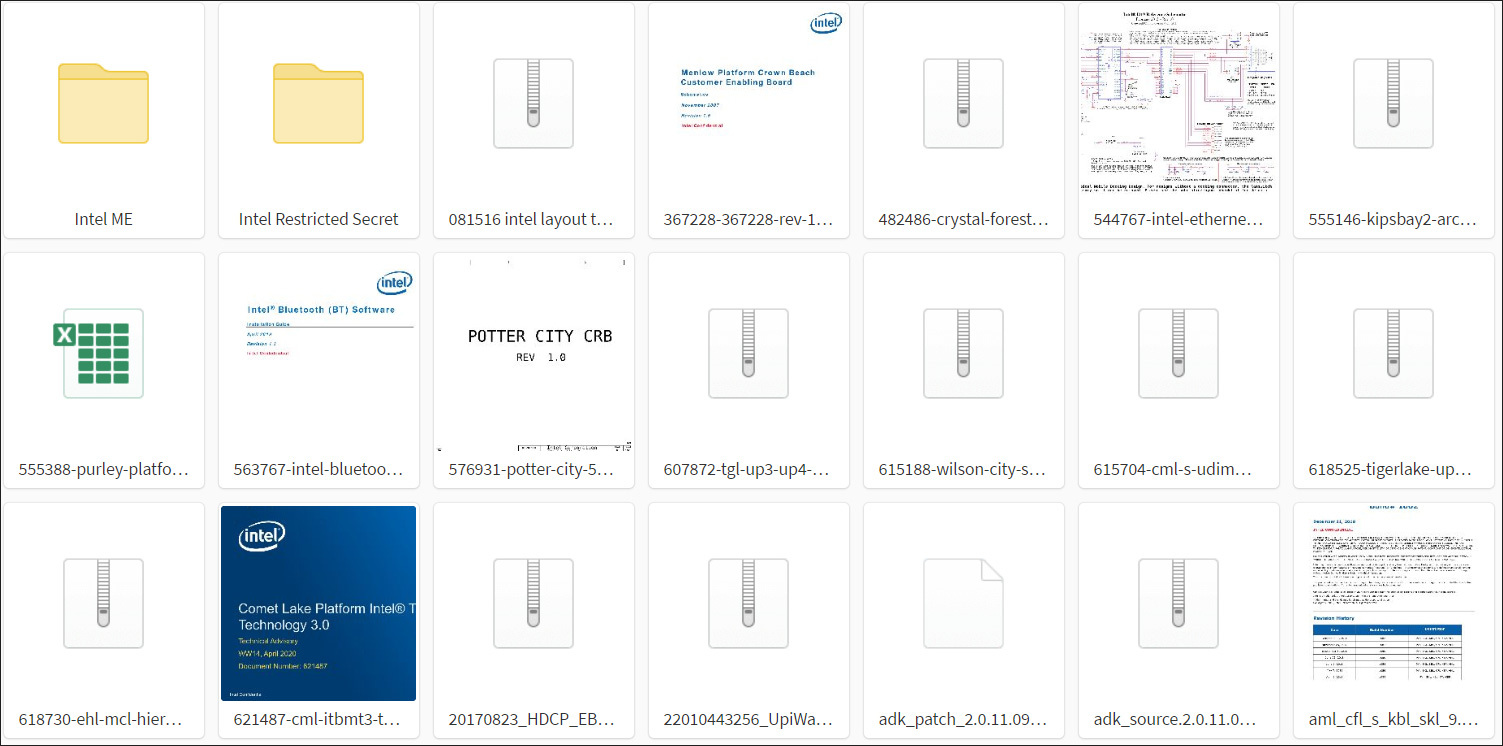Screen dimensions: 1503x746
Task: Open the Intel ME folder
Action: 103,104
